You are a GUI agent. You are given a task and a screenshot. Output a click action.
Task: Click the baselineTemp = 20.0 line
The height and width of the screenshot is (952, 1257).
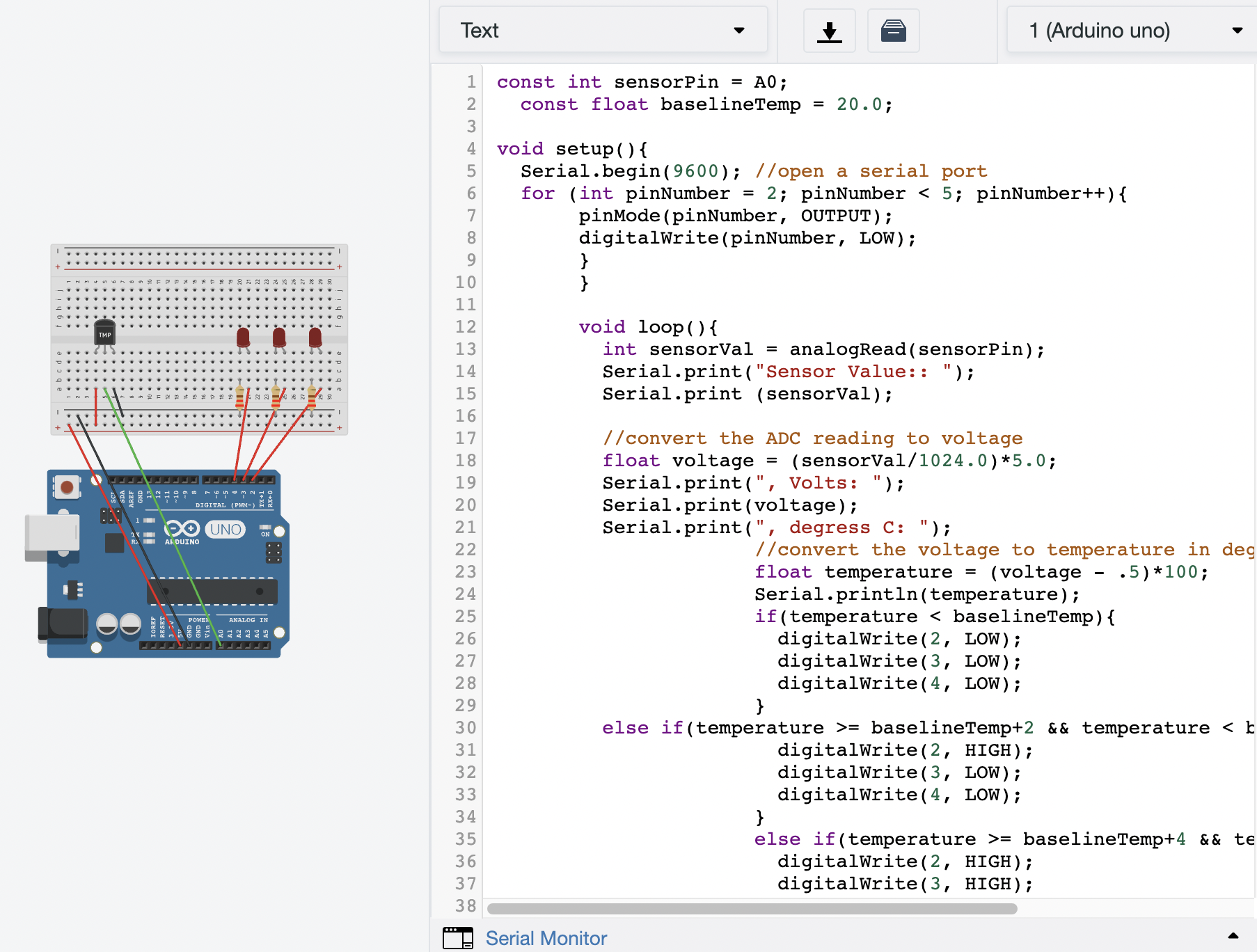click(706, 104)
